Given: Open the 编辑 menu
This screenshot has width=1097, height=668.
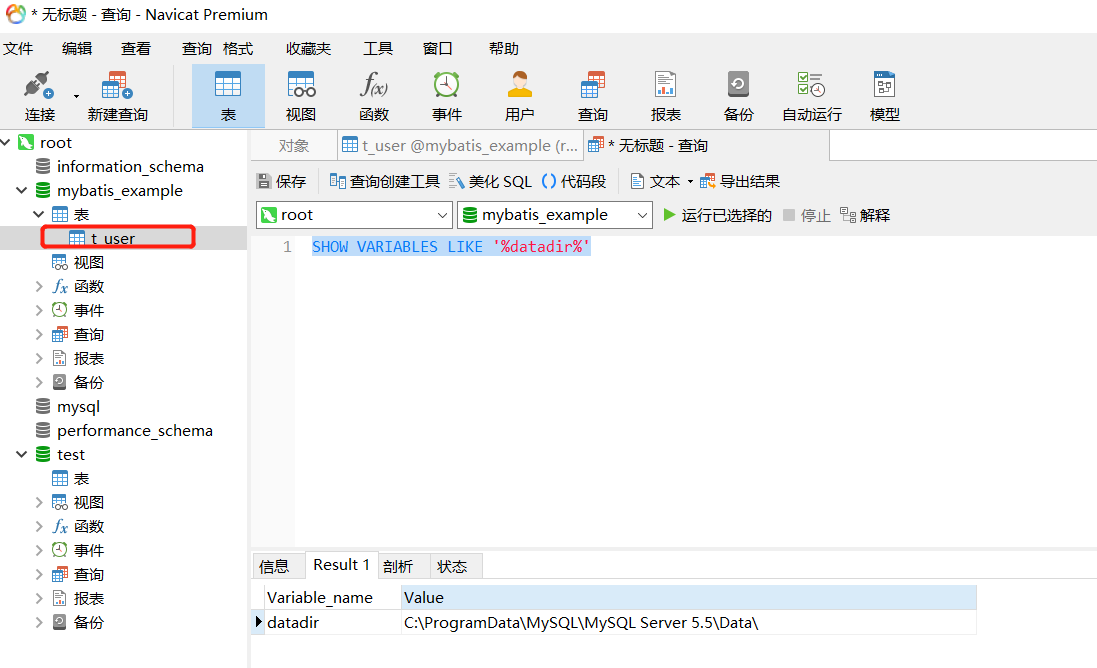Looking at the screenshot, I should coord(77,48).
